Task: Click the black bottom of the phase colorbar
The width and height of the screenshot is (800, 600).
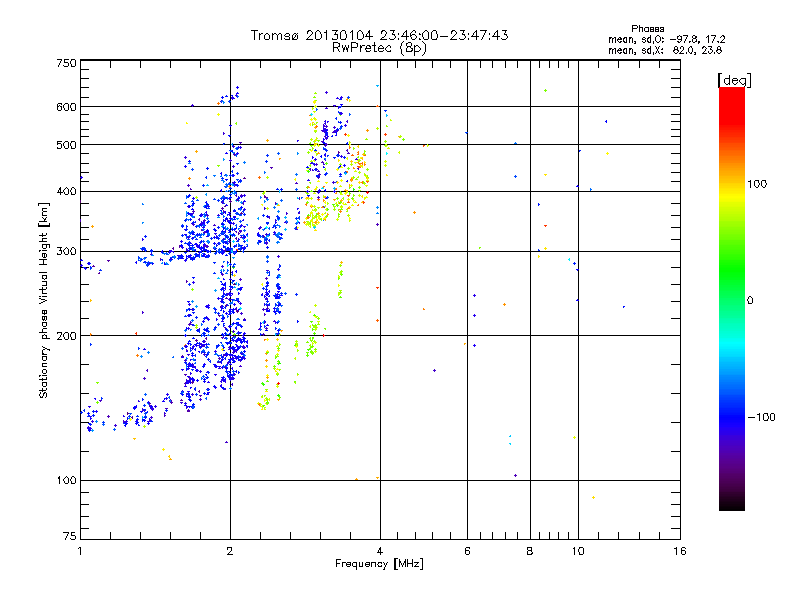Action: 732,503
